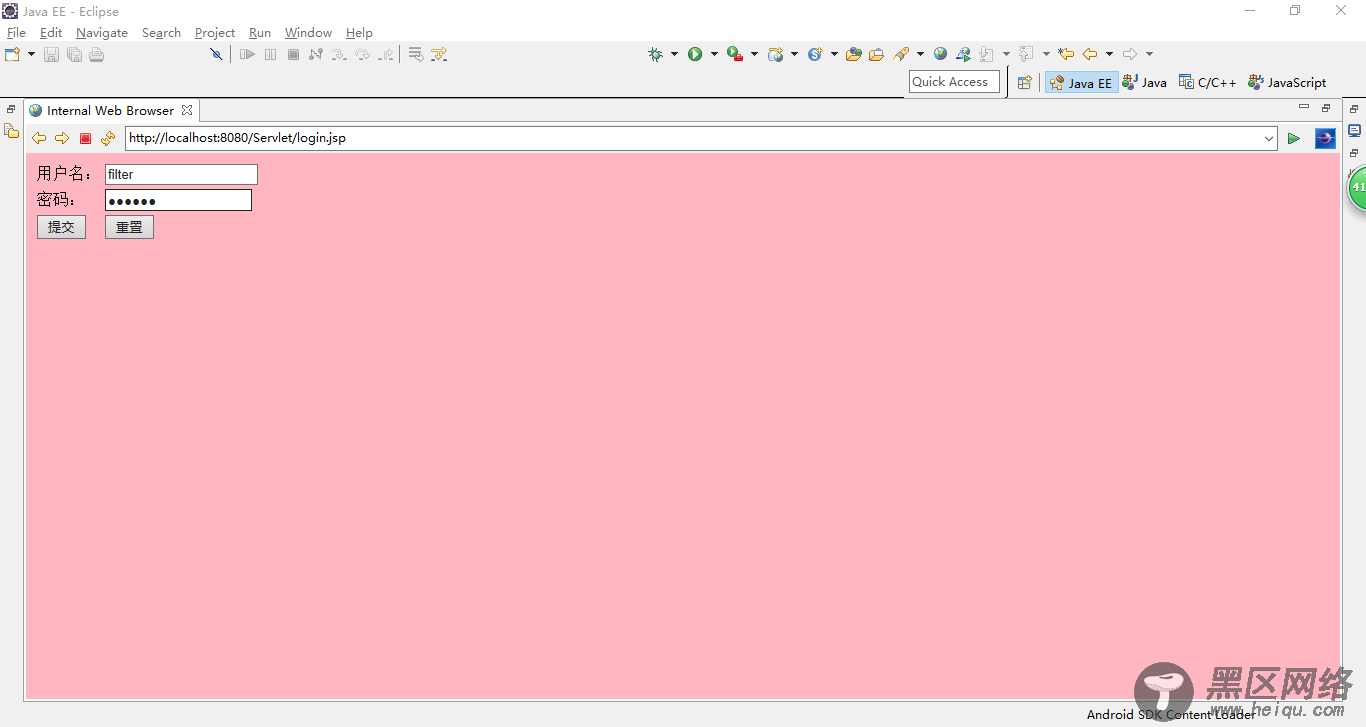This screenshot has width=1366, height=727.
Task: Click the Resume debug icon
Action: pyautogui.click(x=247, y=54)
